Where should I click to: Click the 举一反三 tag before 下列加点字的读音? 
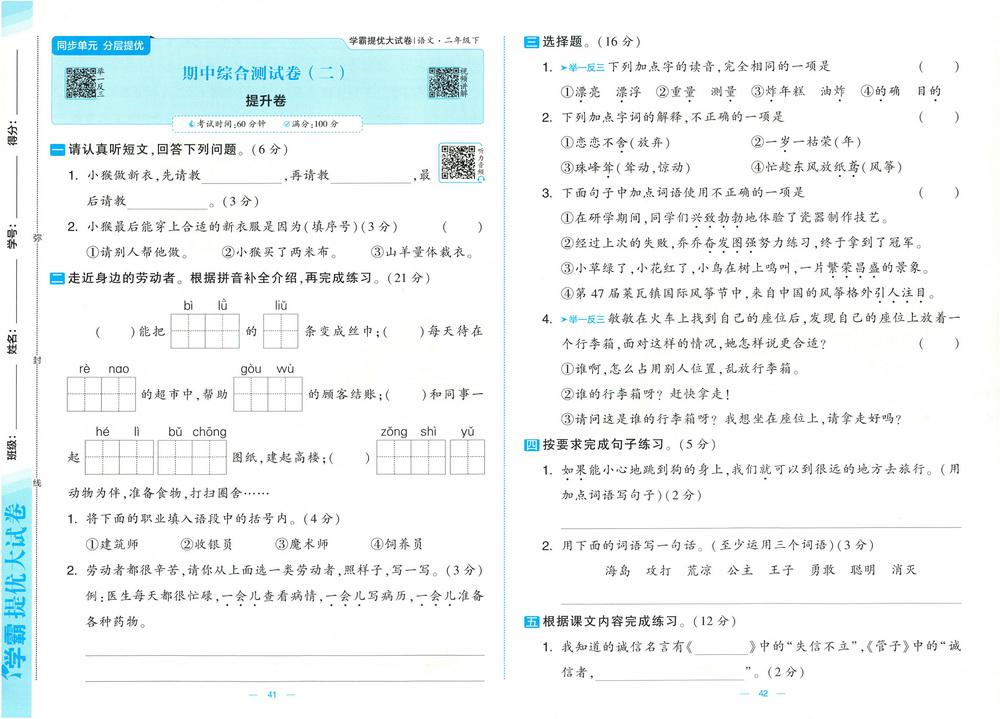[x=582, y=67]
